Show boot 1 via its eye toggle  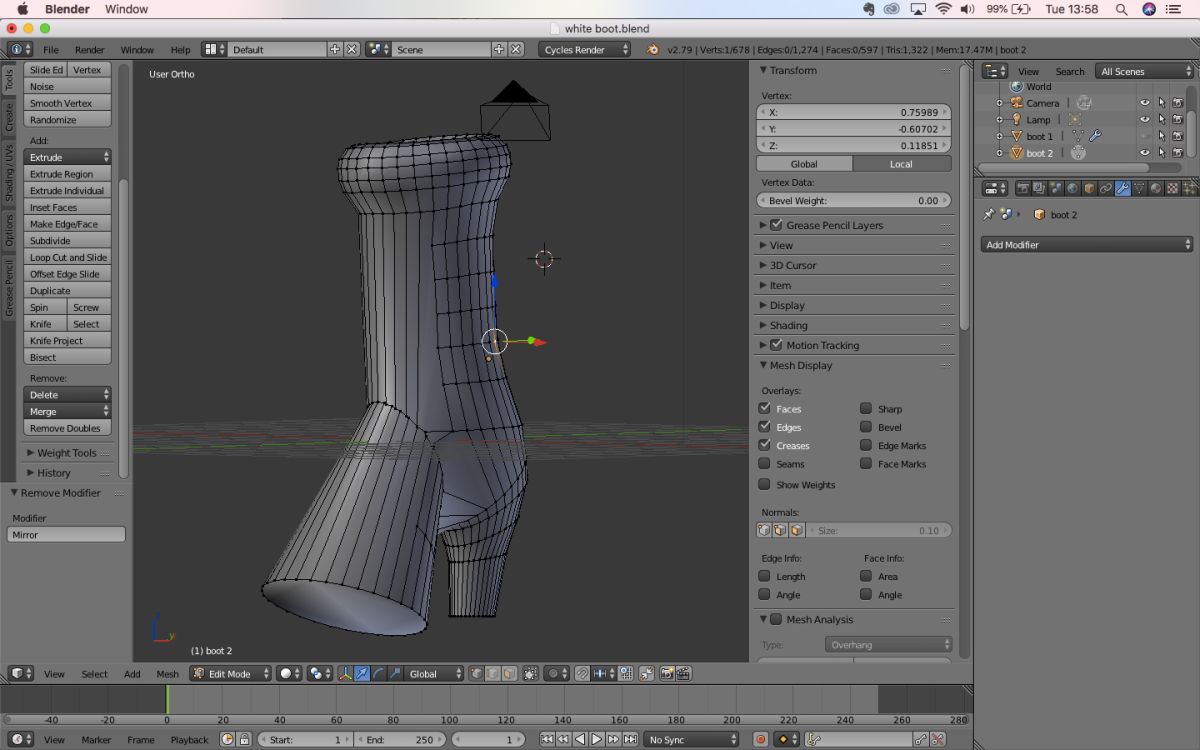(1145, 136)
